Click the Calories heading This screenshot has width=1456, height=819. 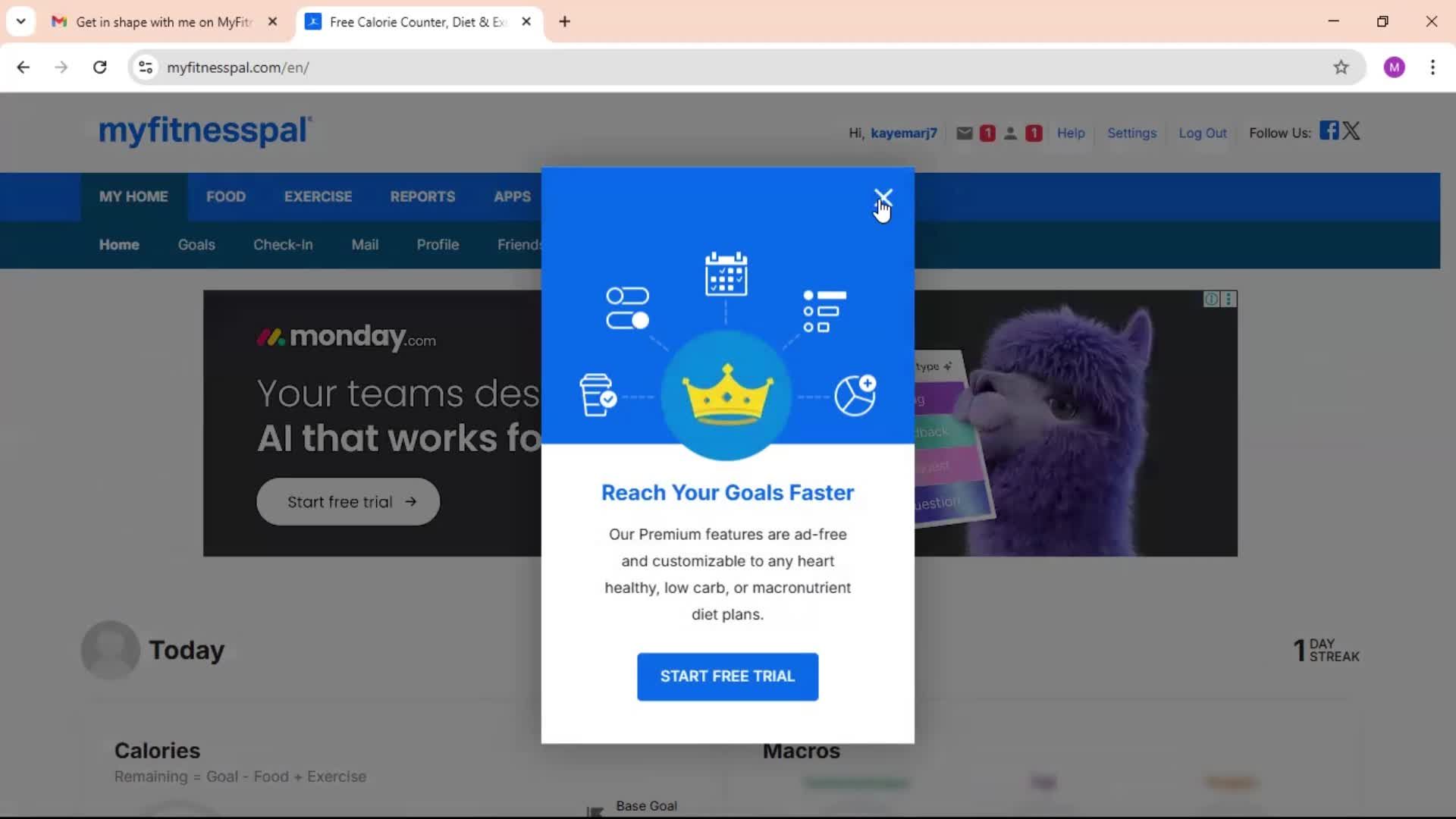(x=157, y=751)
